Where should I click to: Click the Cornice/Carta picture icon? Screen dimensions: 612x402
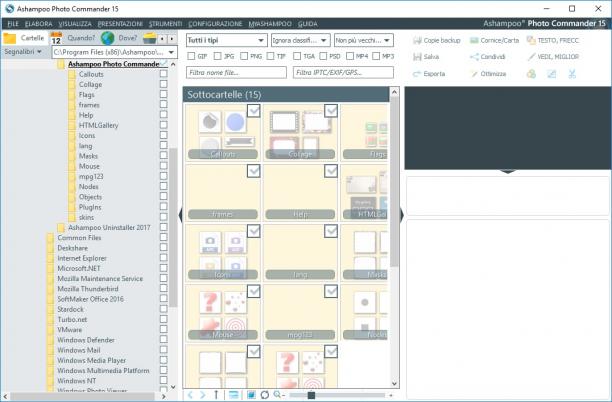474,40
